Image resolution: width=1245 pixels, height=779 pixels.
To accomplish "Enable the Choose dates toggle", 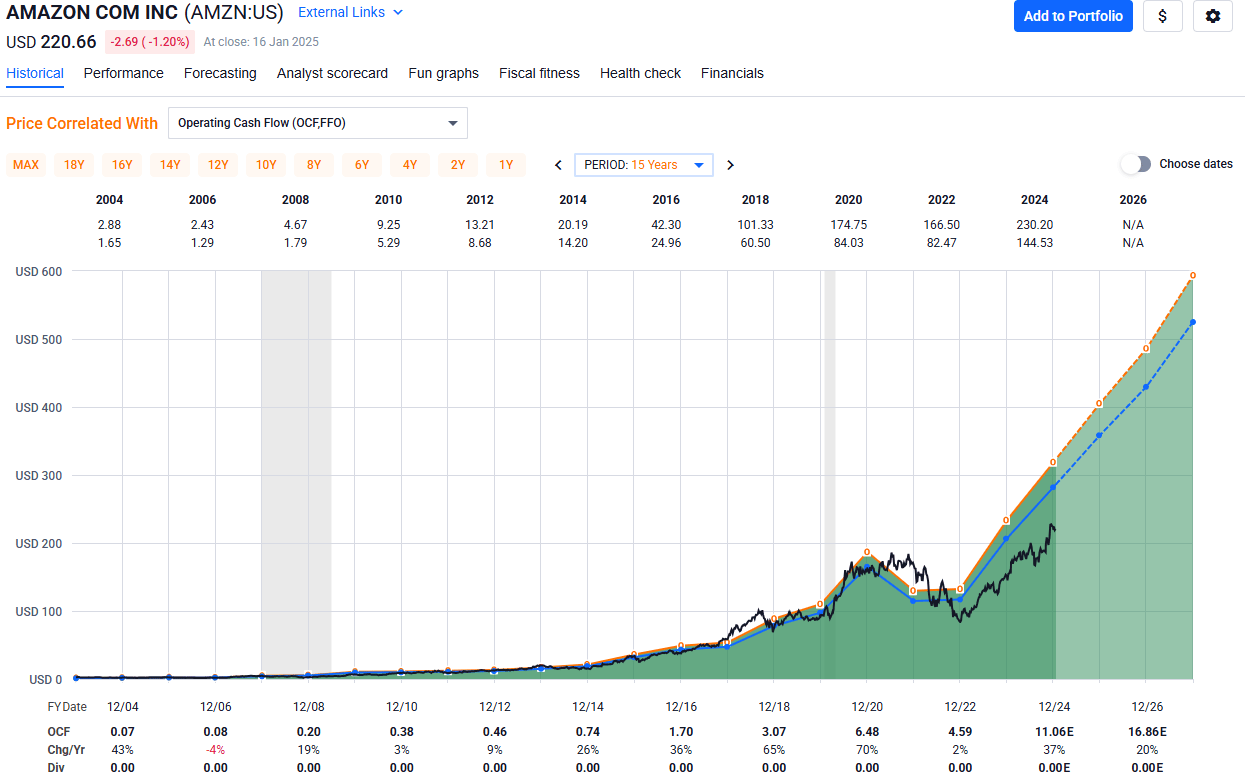I will [x=1136, y=163].
